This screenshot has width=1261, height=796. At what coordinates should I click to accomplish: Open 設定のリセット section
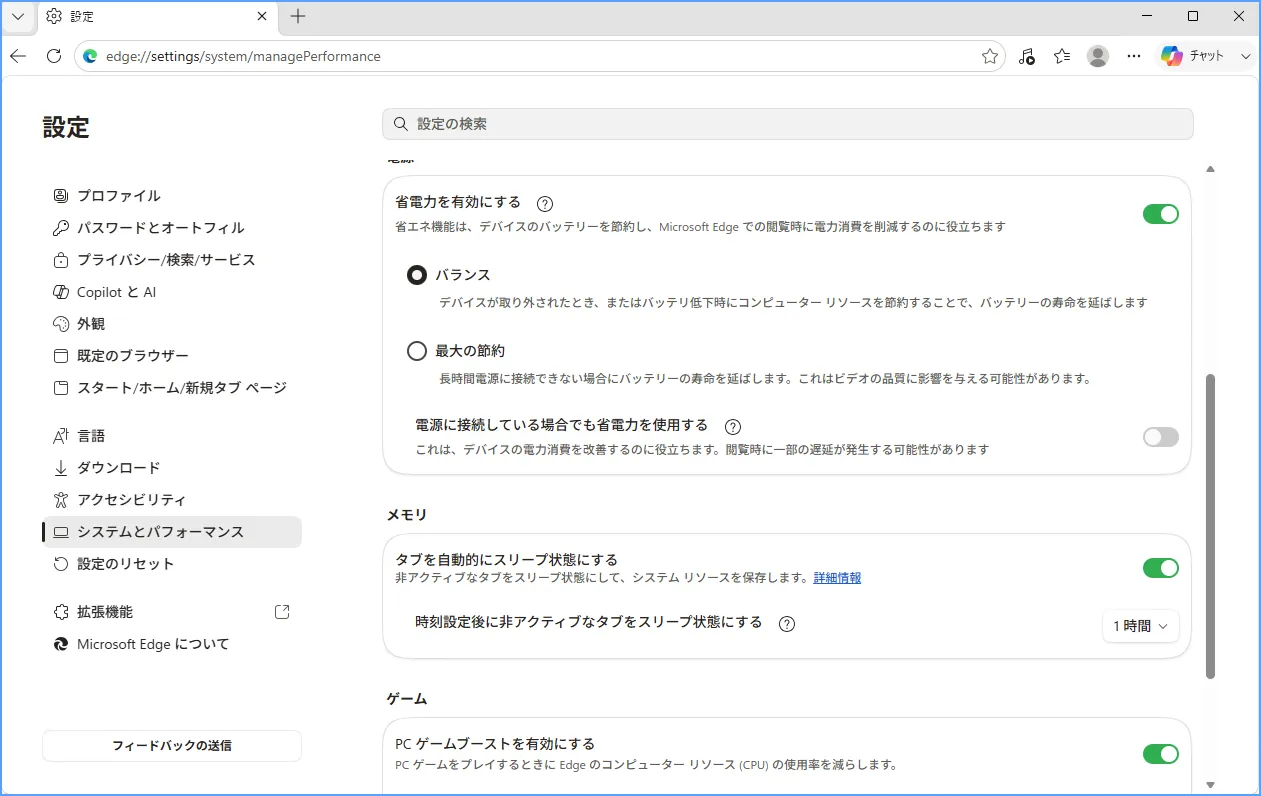[x=172, y=564]
